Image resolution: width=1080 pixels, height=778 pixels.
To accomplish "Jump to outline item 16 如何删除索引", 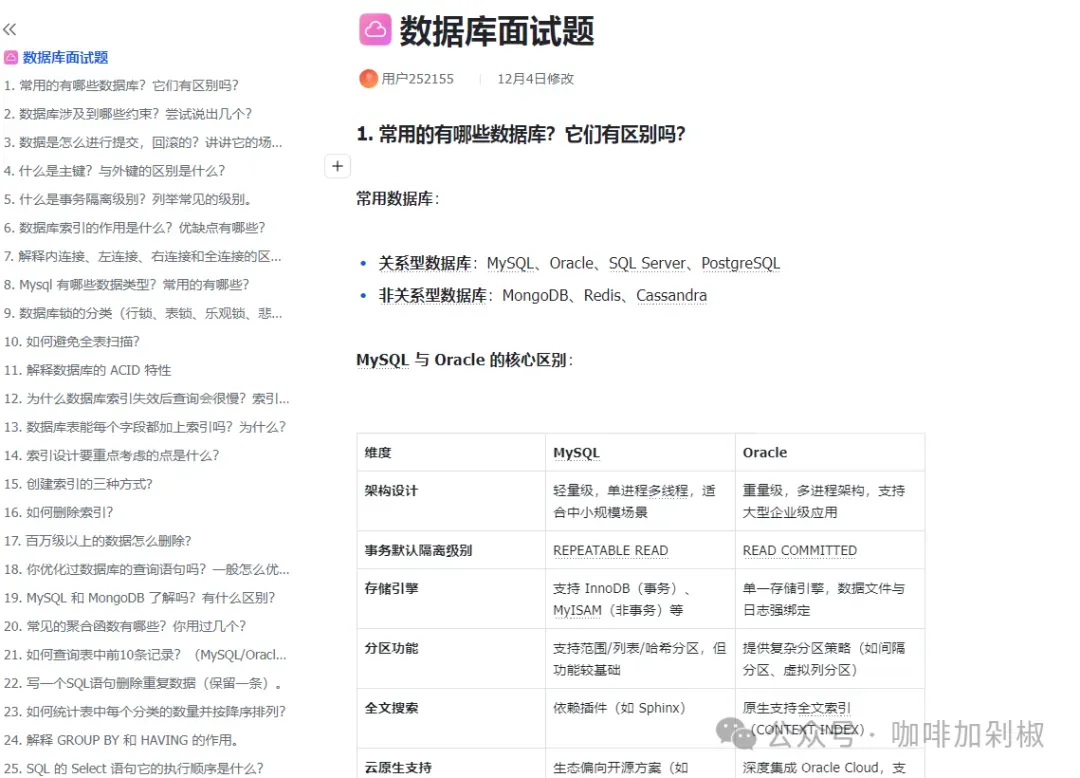I will (59, 513).
